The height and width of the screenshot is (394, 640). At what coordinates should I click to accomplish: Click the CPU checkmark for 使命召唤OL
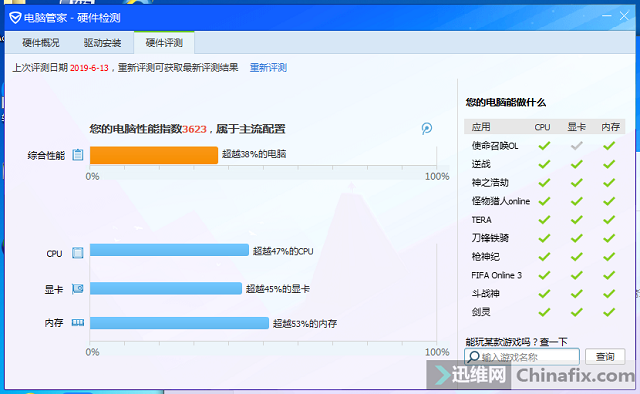click(544, 145)
